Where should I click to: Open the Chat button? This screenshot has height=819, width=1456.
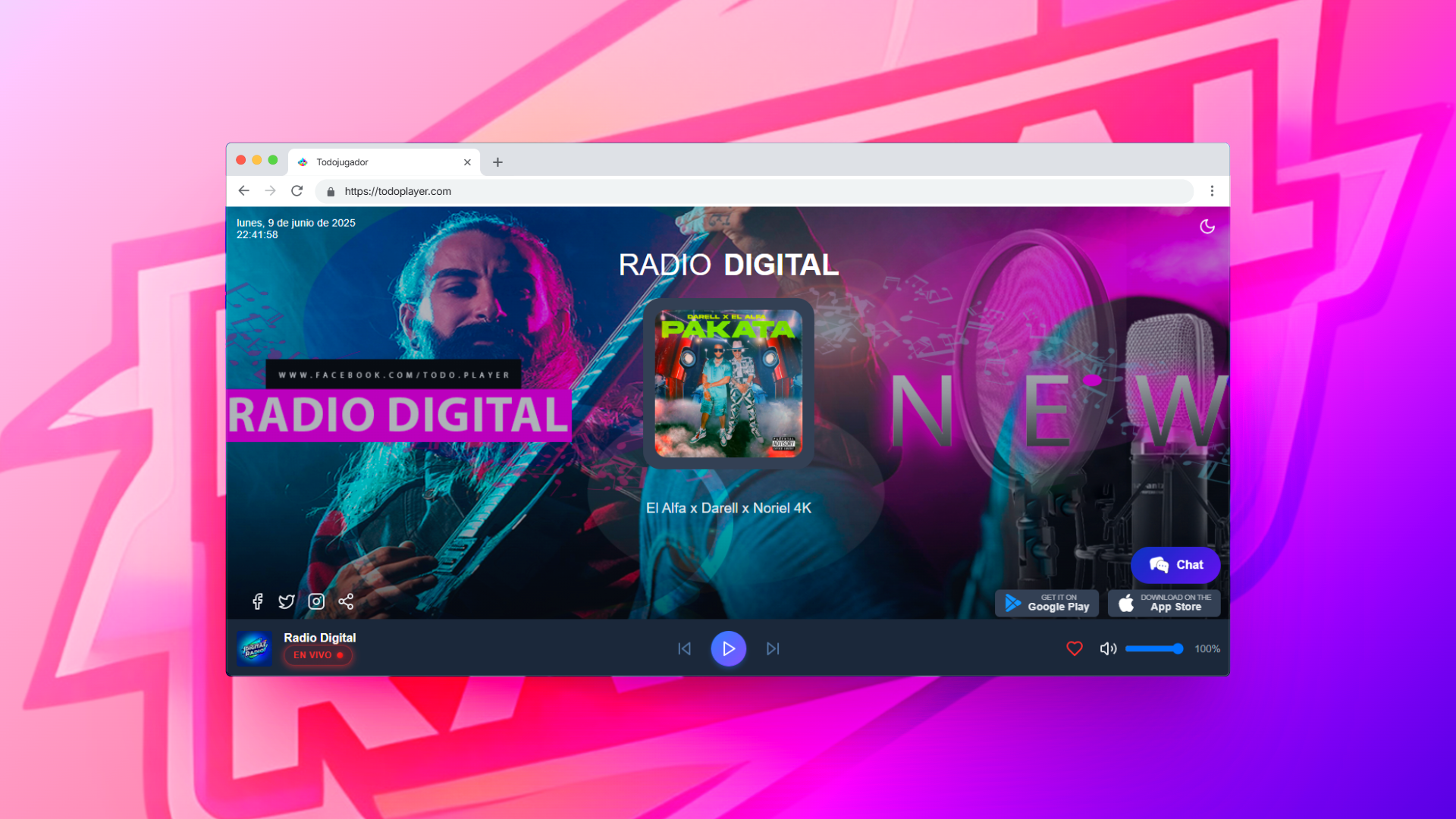1175,565
